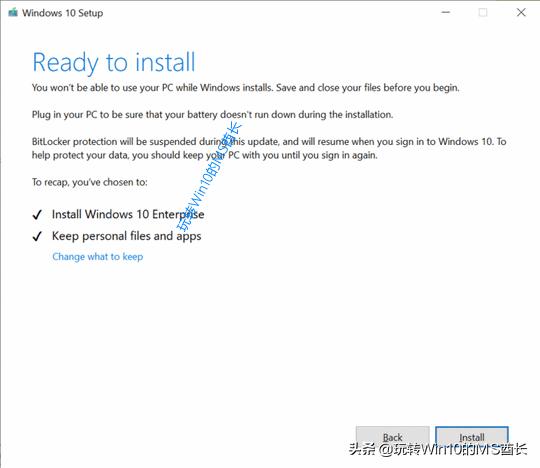Image resolution: width=540 pixels, height=468 pixels.
Task: Click the Install button
Action: pyautogui.click(x=471, y=437)
